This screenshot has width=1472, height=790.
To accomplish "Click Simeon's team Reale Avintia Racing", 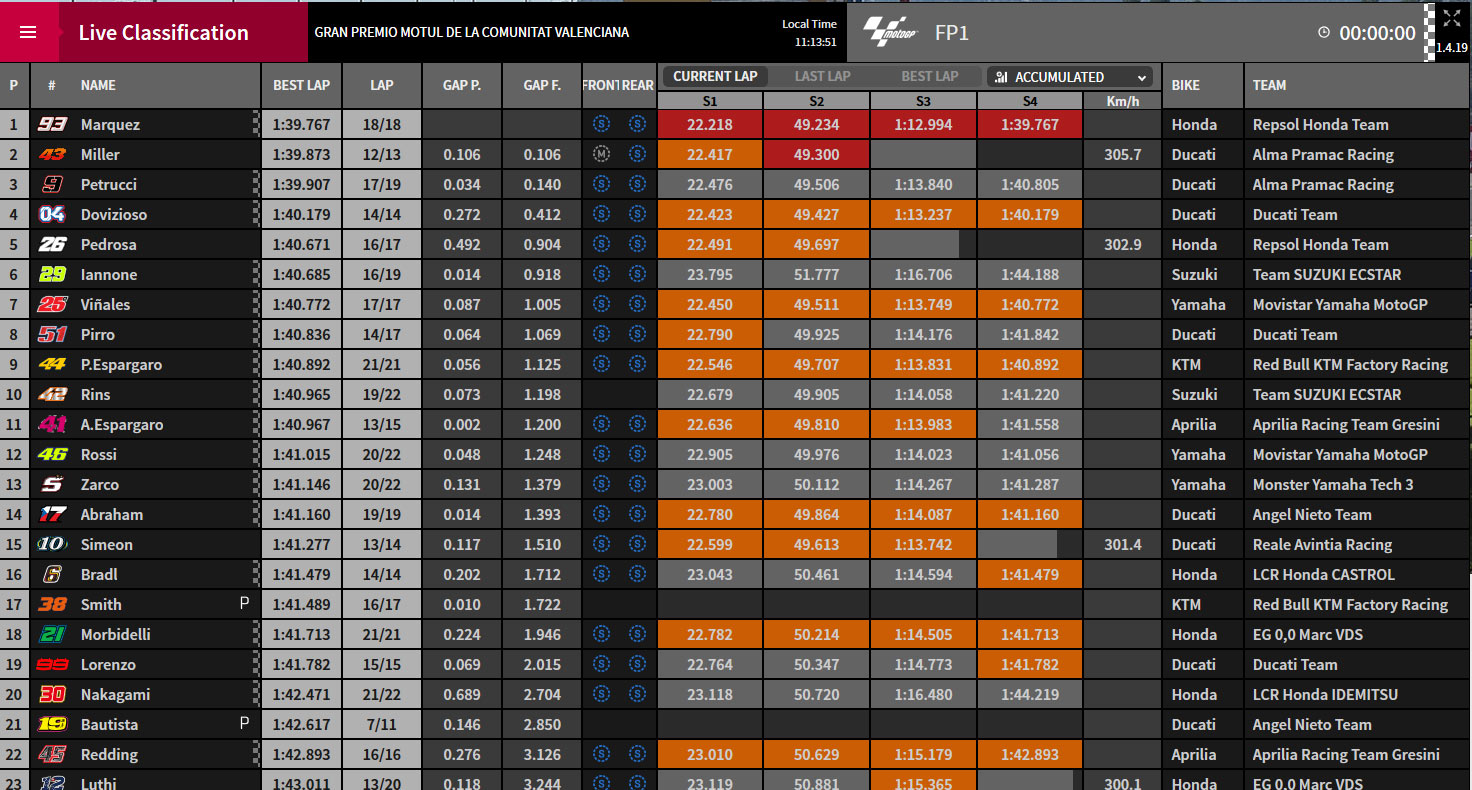I will click(1322, 544).
